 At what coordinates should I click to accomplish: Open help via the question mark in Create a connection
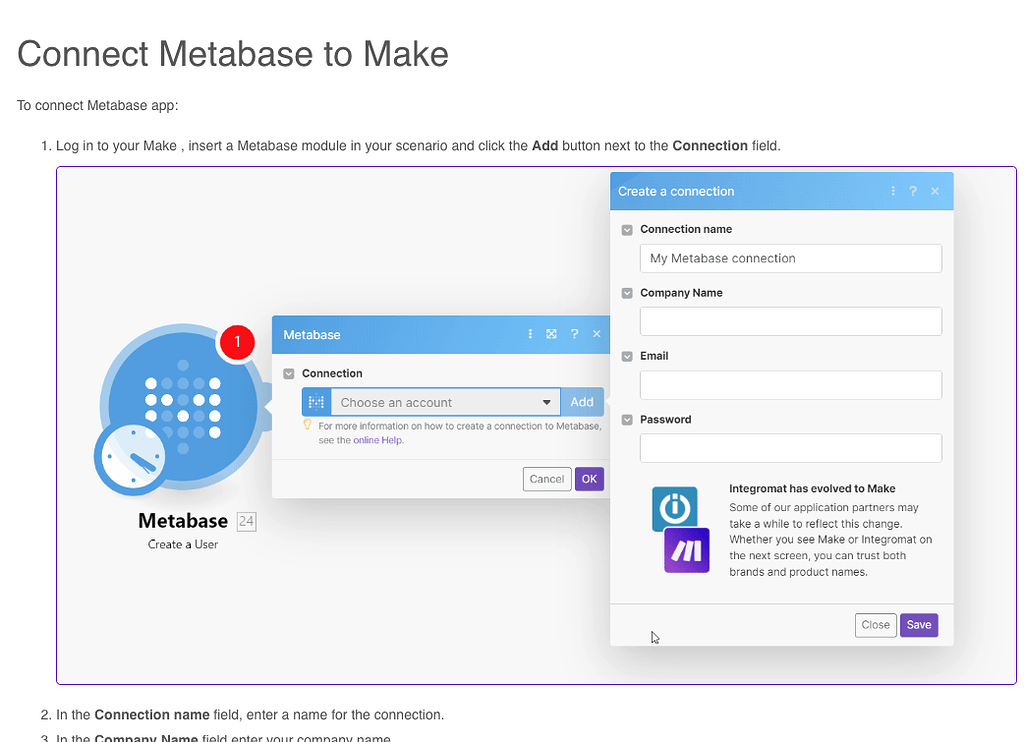coord(913,190)
